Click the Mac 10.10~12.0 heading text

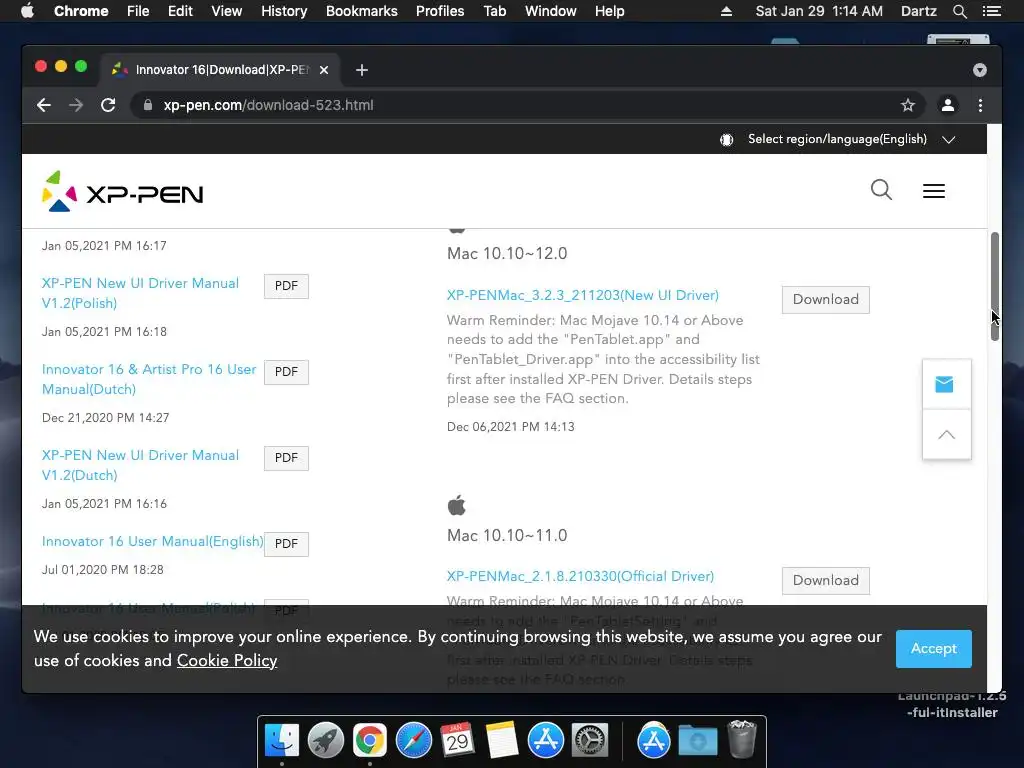pyautogui.click(x=507, y=253)
